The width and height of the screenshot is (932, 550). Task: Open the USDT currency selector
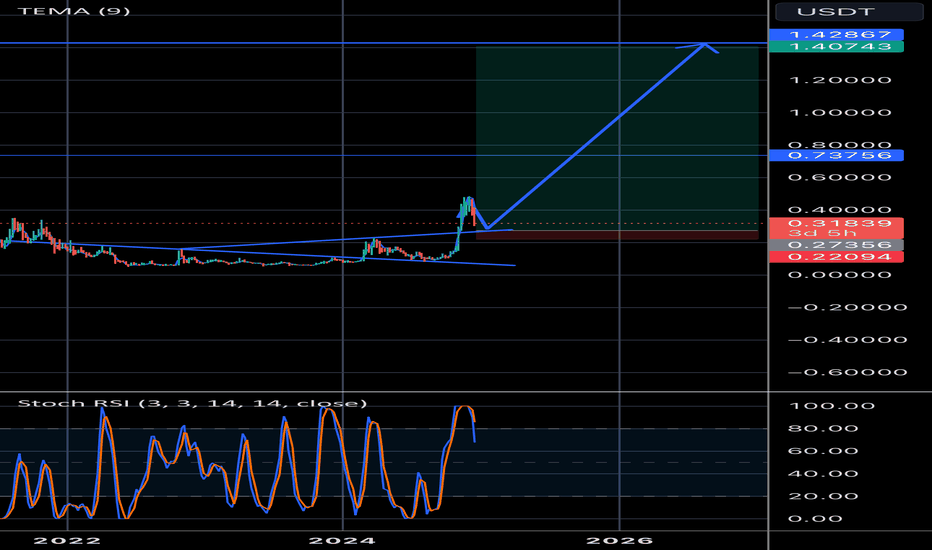coord(848,11)
